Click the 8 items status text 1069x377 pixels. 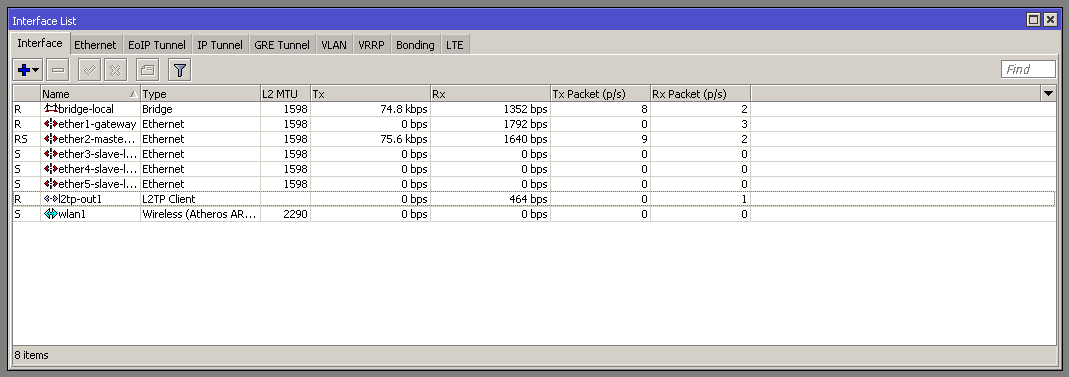point(31,355)
